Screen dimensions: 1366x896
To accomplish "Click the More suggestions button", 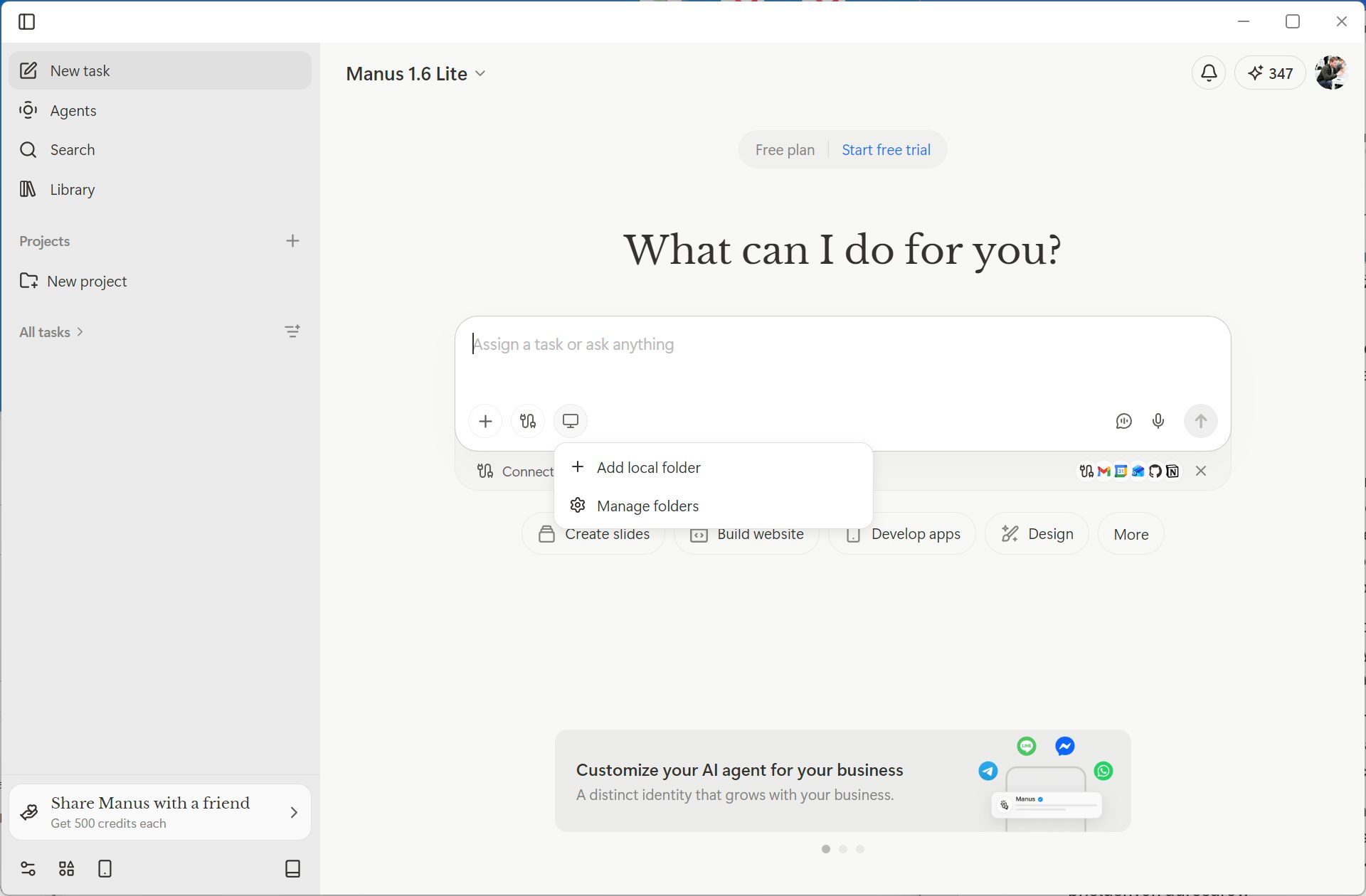I will pos(1131,534).
